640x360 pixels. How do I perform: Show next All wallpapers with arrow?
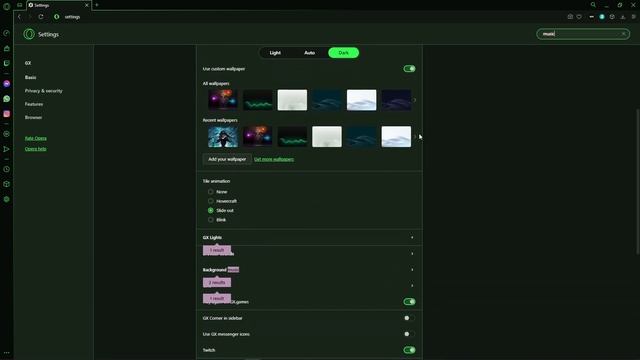click(415, 100)
